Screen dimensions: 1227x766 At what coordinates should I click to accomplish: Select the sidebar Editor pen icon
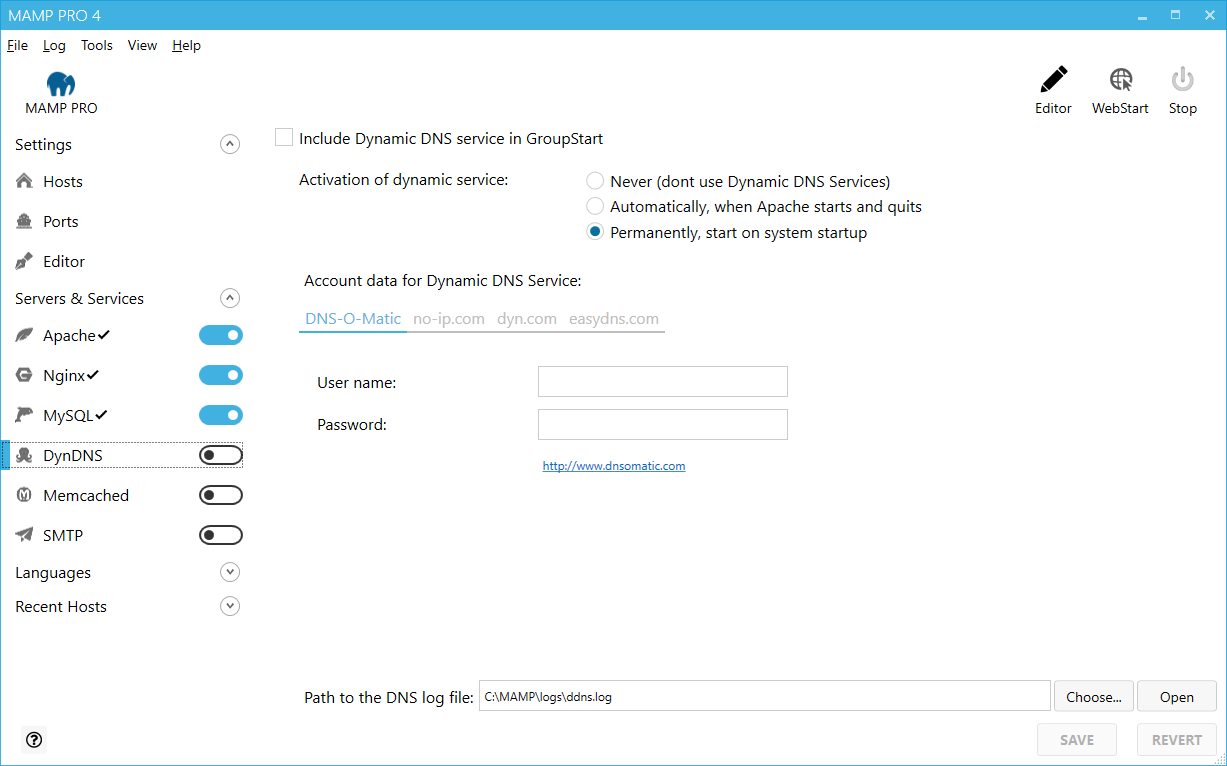pos(25,261)
